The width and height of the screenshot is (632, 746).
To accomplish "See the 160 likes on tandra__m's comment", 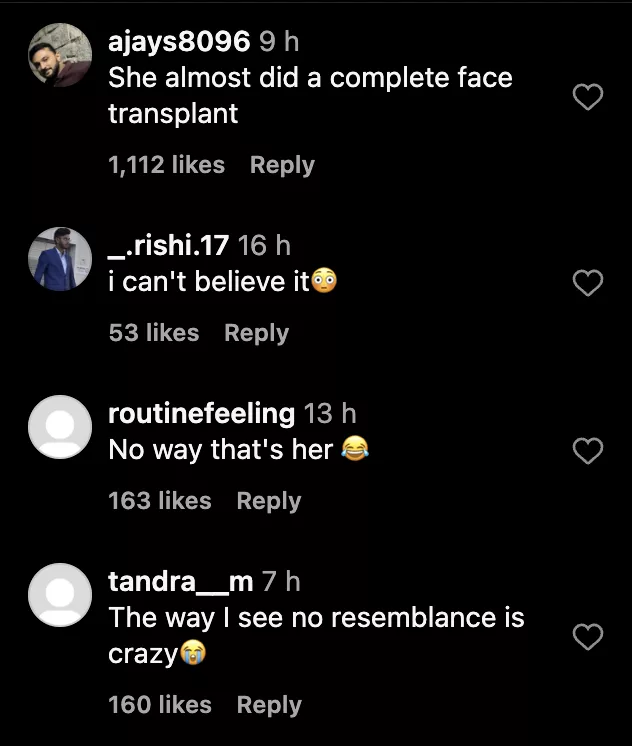I will tap(159, 705).
